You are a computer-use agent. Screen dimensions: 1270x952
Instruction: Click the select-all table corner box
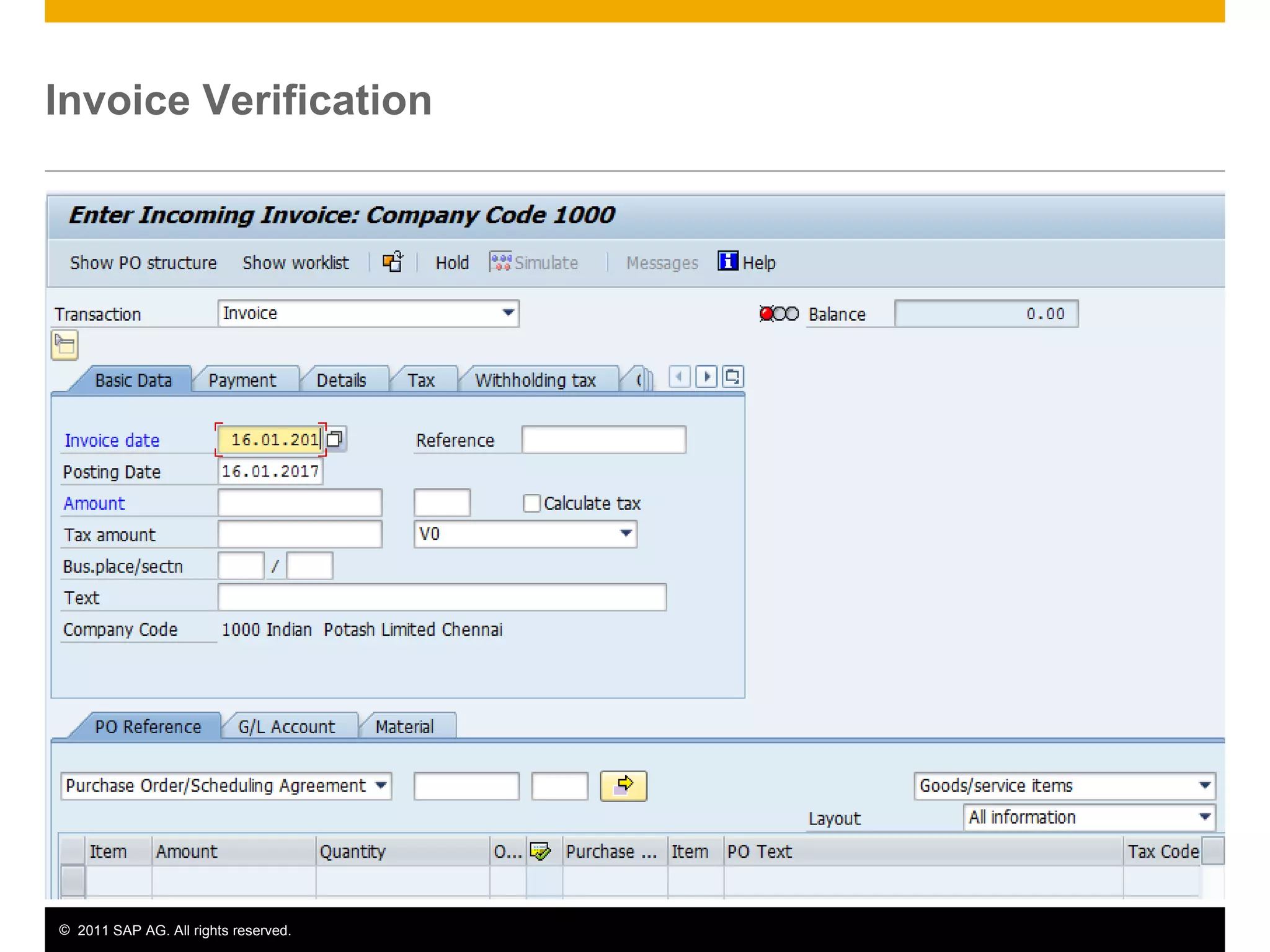coord(73,851)
